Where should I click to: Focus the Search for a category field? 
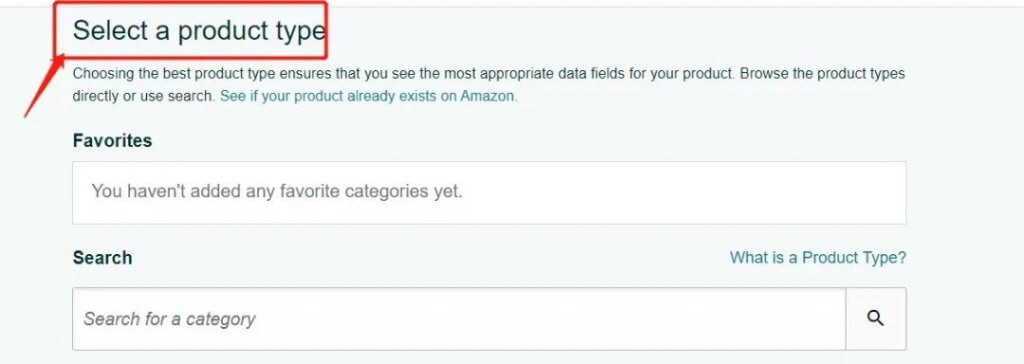pos(458,319)
